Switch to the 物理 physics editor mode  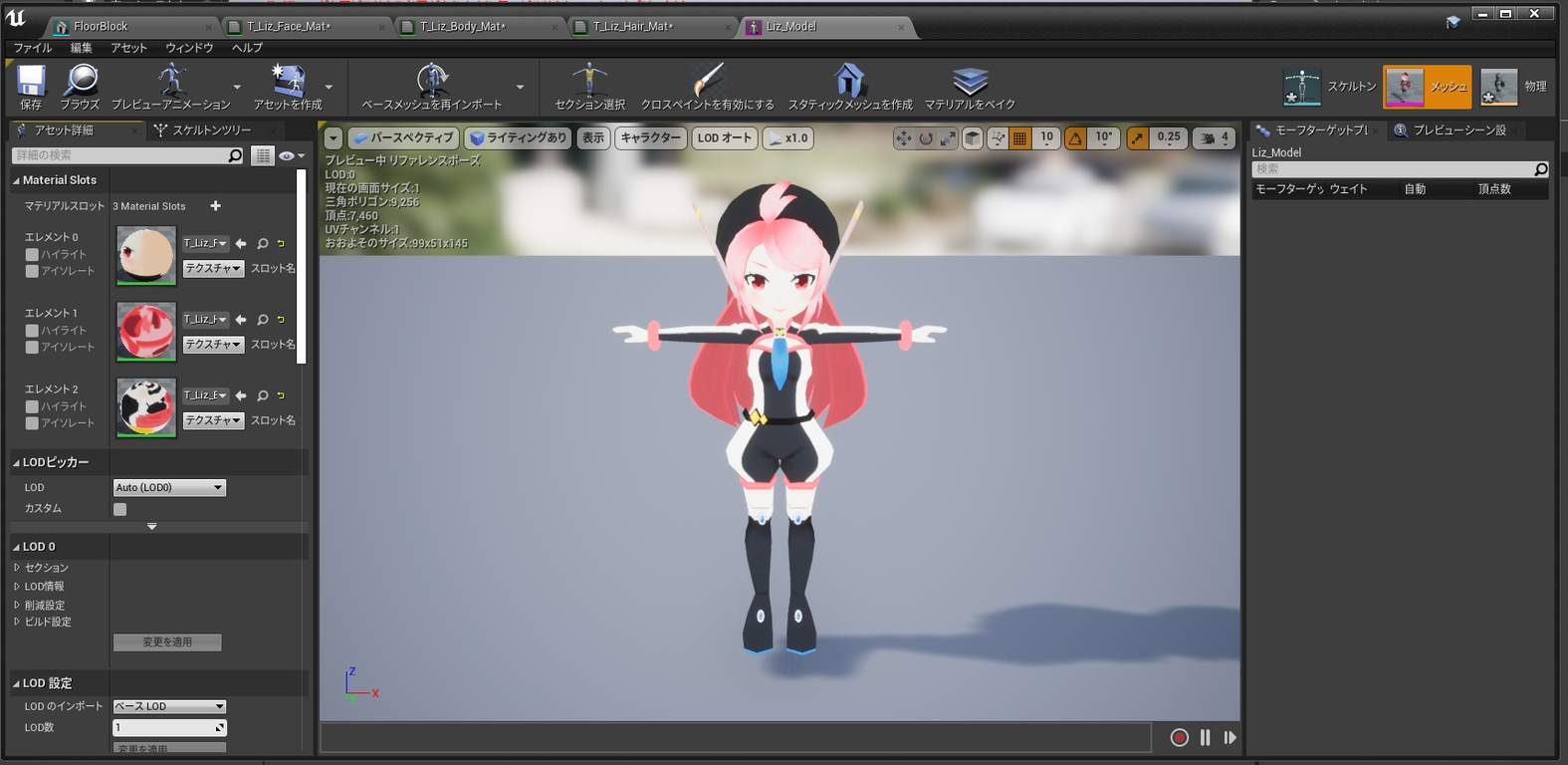tap(1512, 87)
